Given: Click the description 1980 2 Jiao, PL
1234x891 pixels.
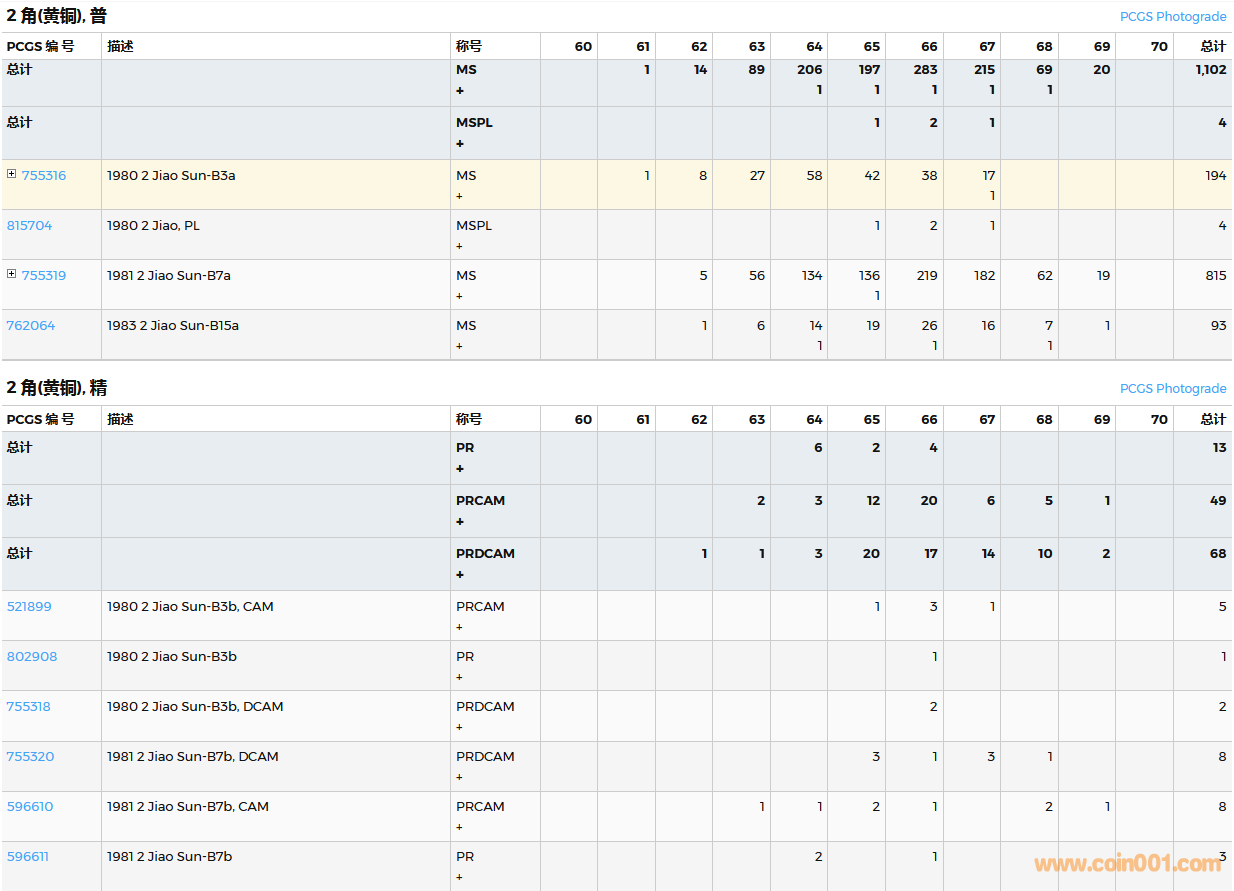Looking at the screenshot, I should point(153,226).
